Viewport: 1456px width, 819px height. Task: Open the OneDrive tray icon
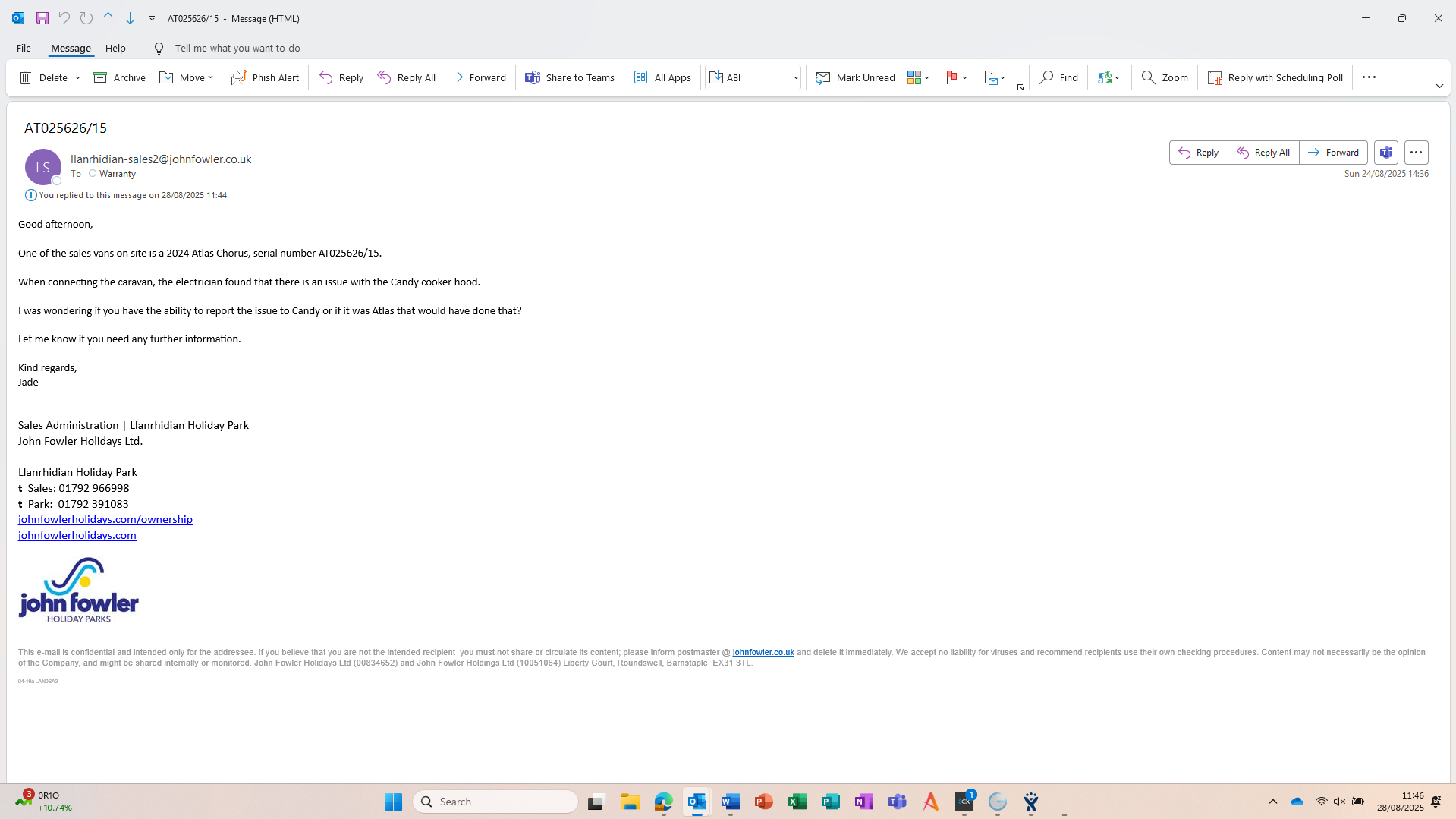point(1297,802)
